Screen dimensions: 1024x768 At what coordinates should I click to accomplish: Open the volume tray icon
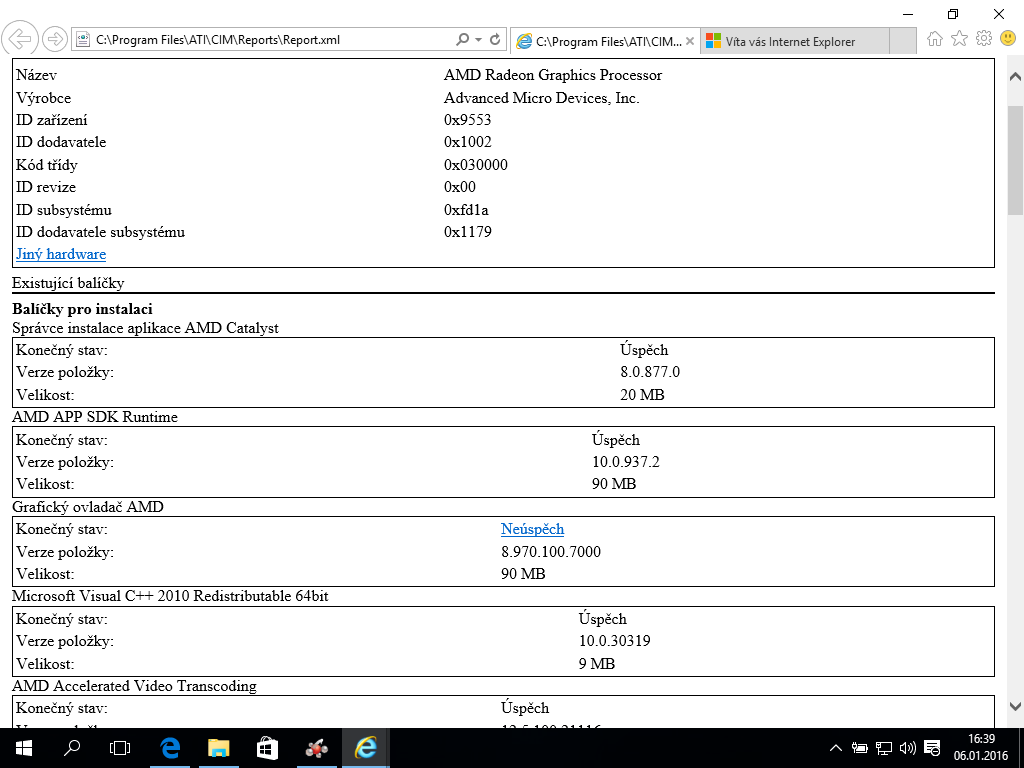click(908, 748)
